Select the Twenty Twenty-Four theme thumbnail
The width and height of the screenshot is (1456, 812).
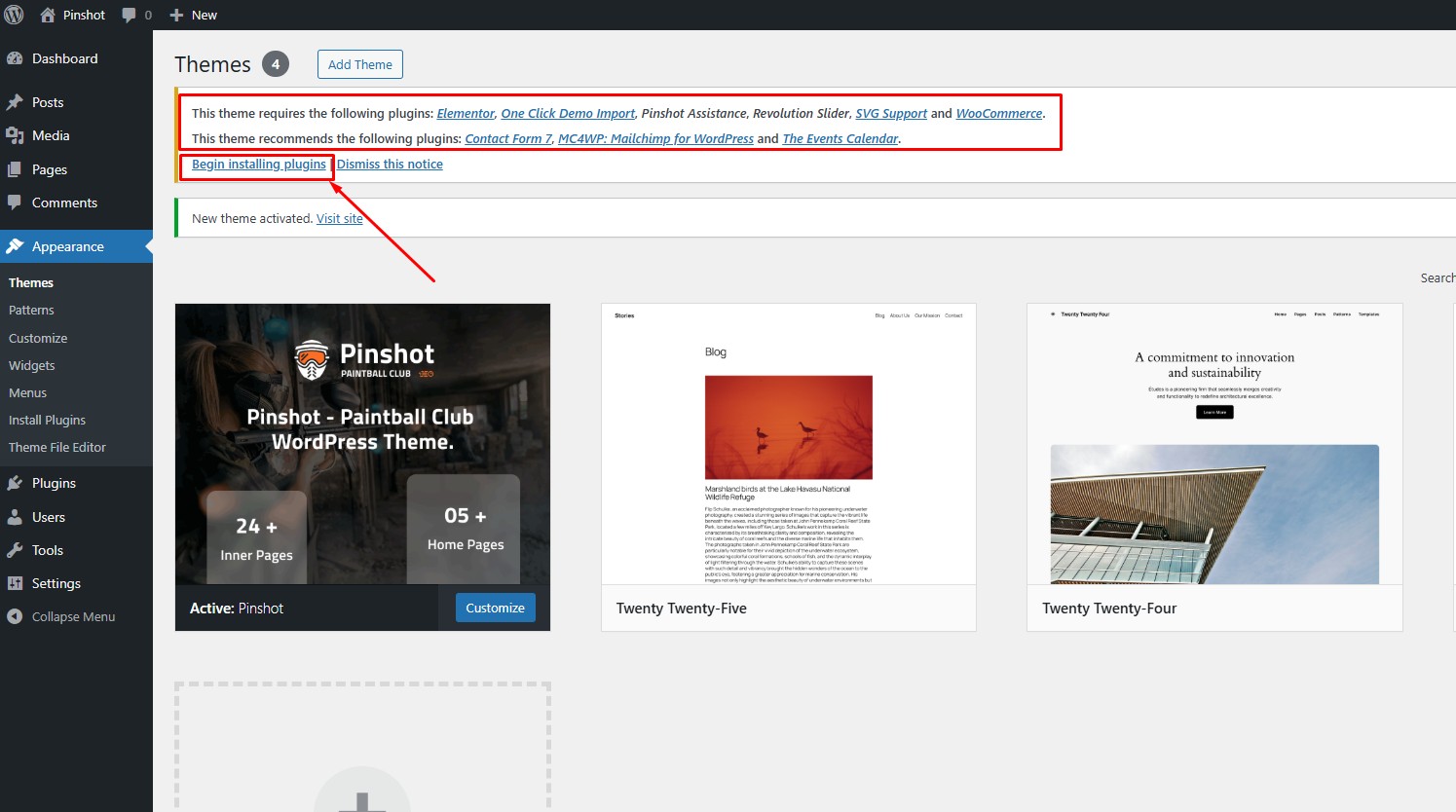pyautogui.click(x=1214, y=444)
